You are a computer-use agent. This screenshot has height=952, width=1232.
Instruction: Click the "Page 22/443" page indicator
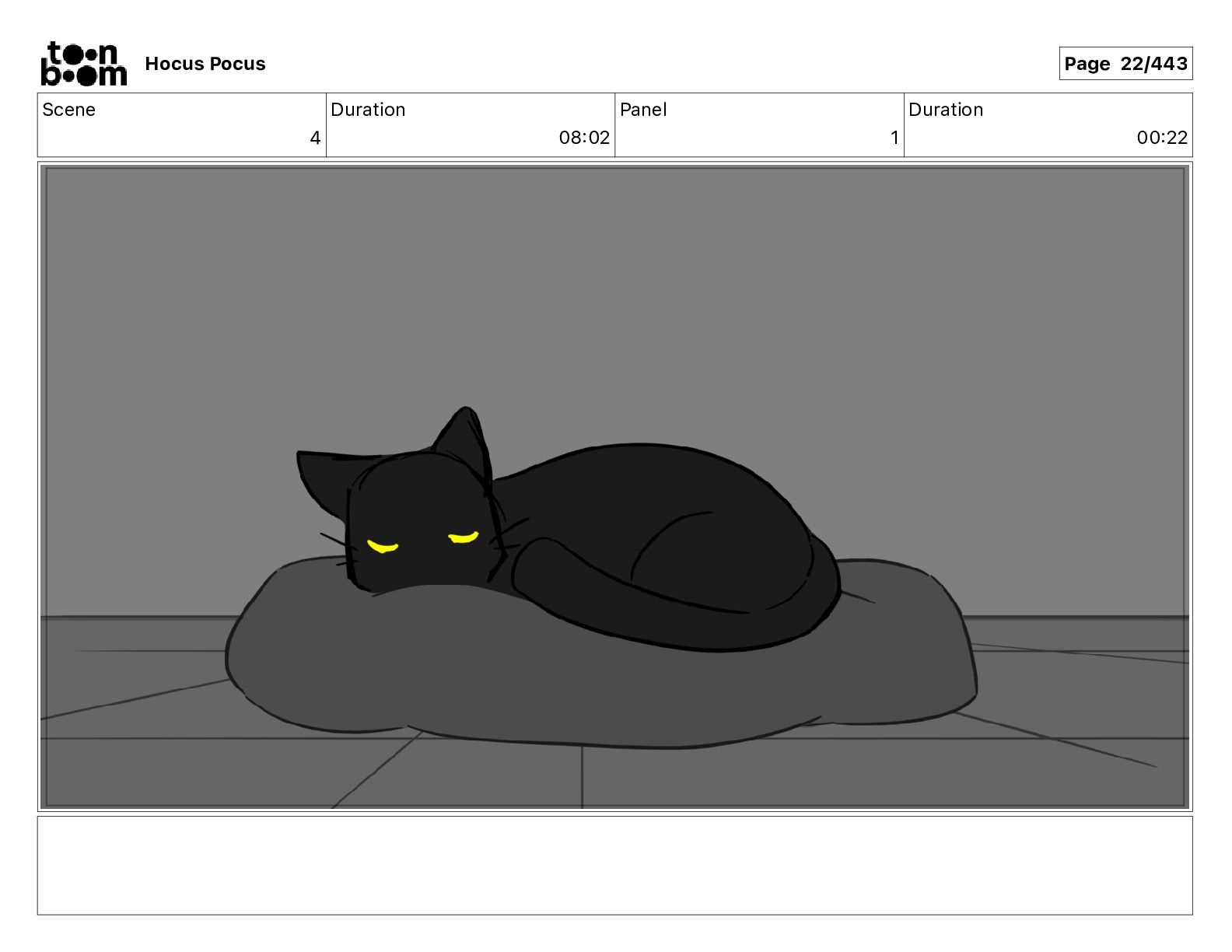pyautogui.click(x=1125, y=64)
